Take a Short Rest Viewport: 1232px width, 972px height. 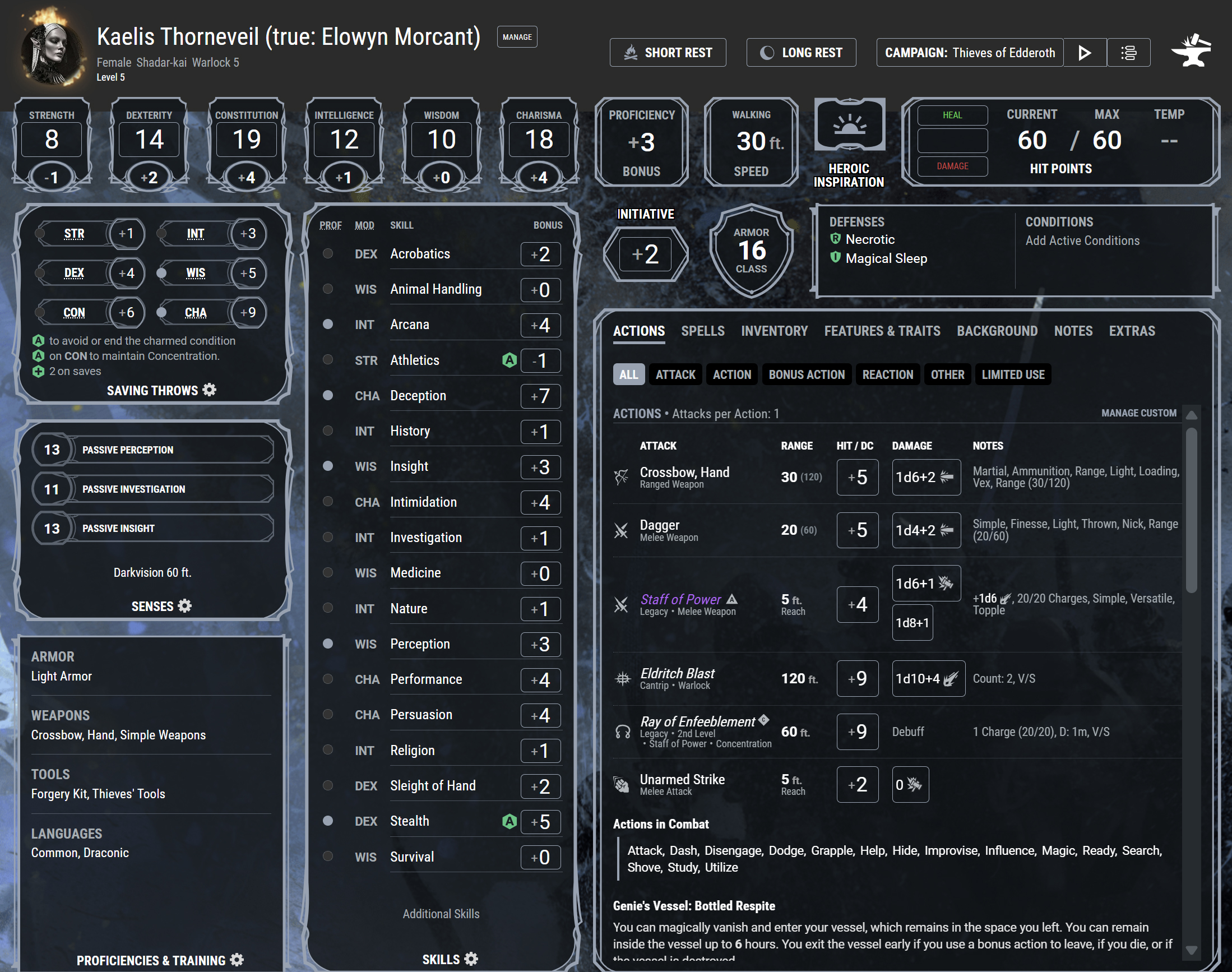[668, 53]
